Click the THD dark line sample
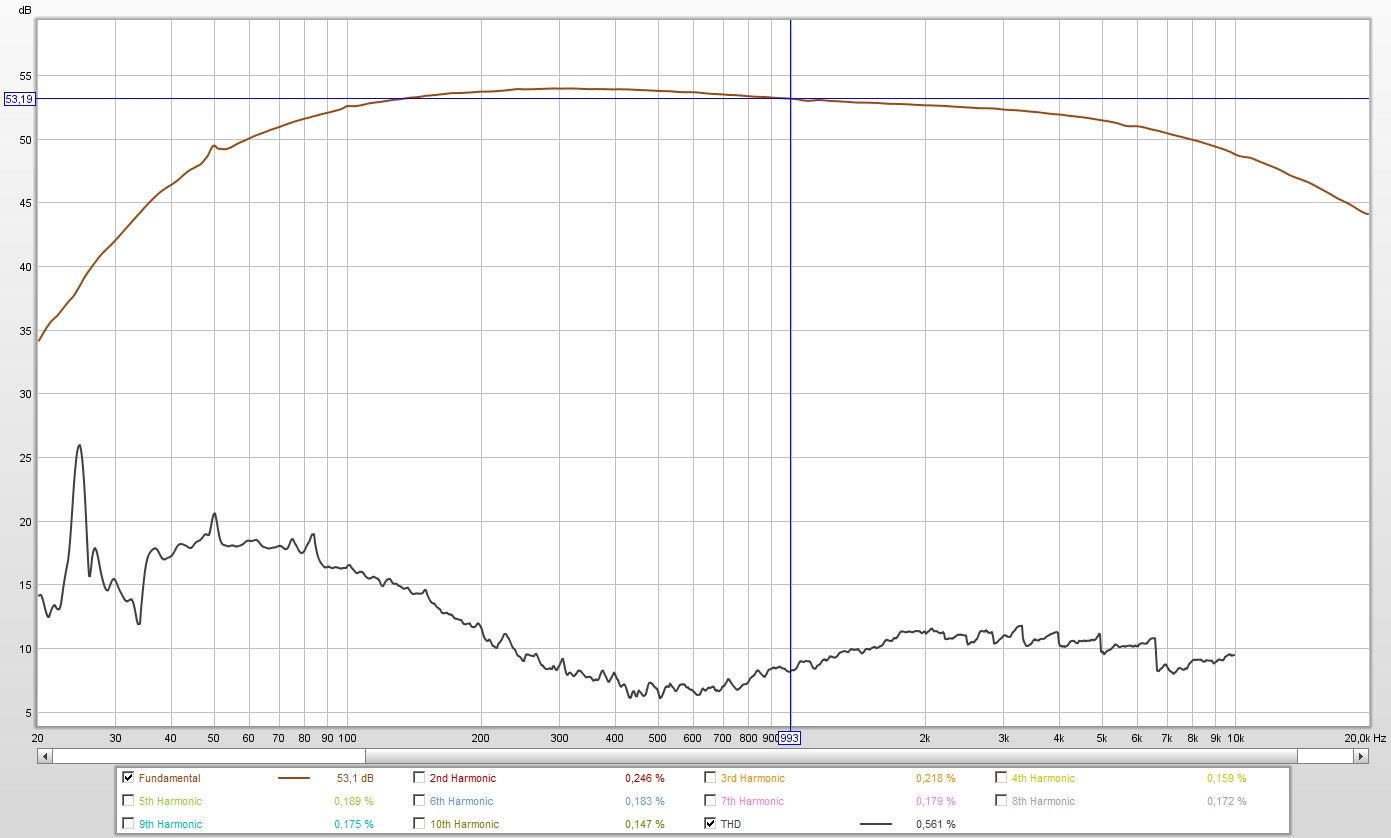The image size is (1391, 838). point(876,824)
